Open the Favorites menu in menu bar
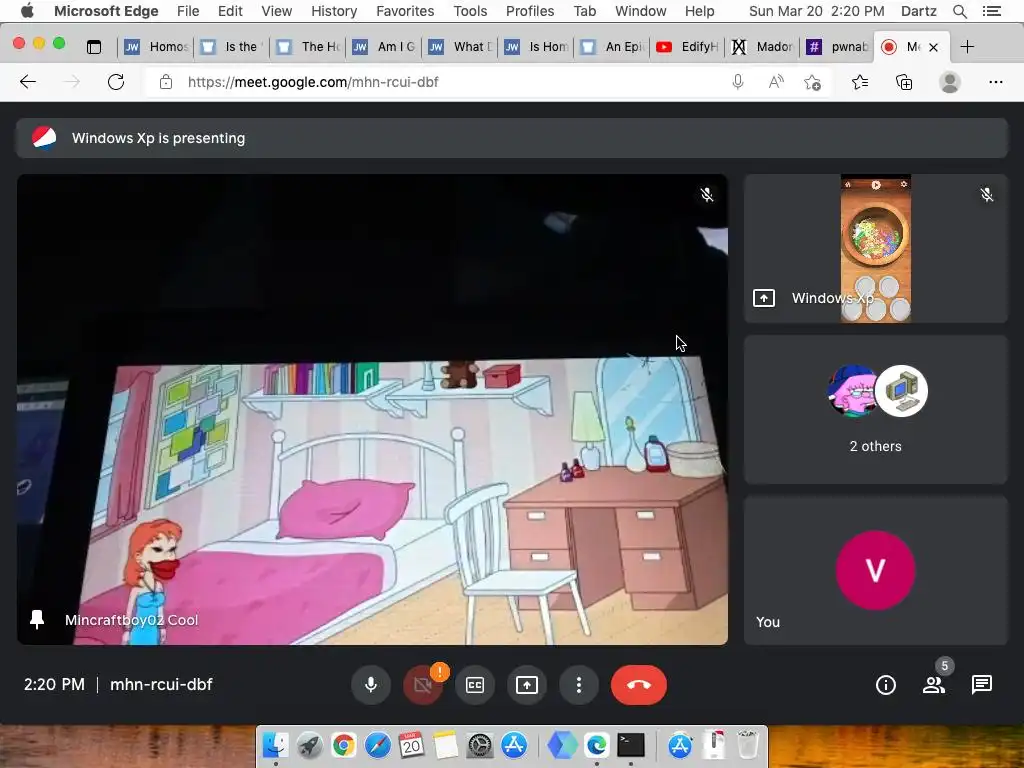 pyautogui.click(x=405, y=11)
